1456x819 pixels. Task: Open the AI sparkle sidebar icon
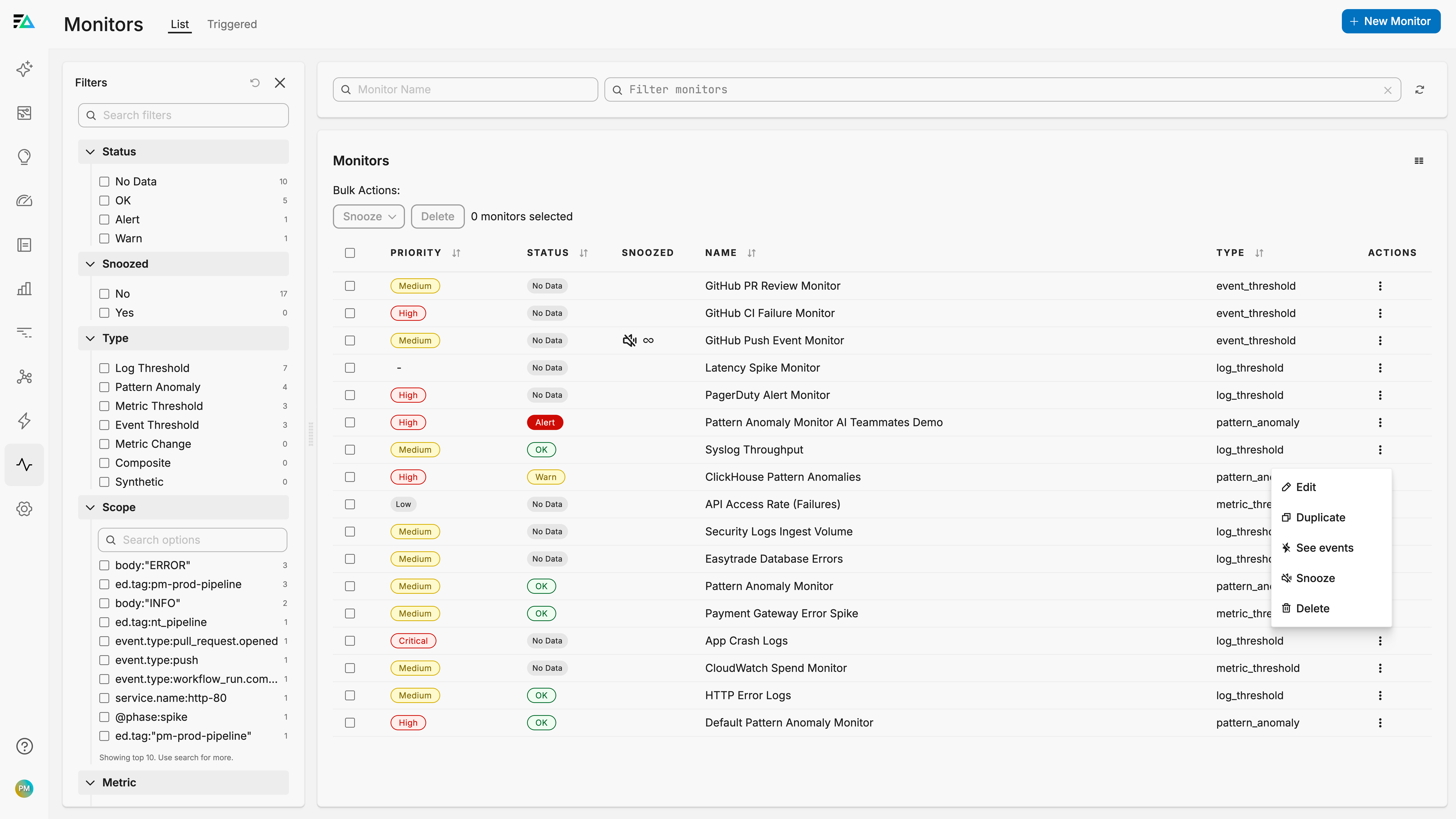coord(24,69)
